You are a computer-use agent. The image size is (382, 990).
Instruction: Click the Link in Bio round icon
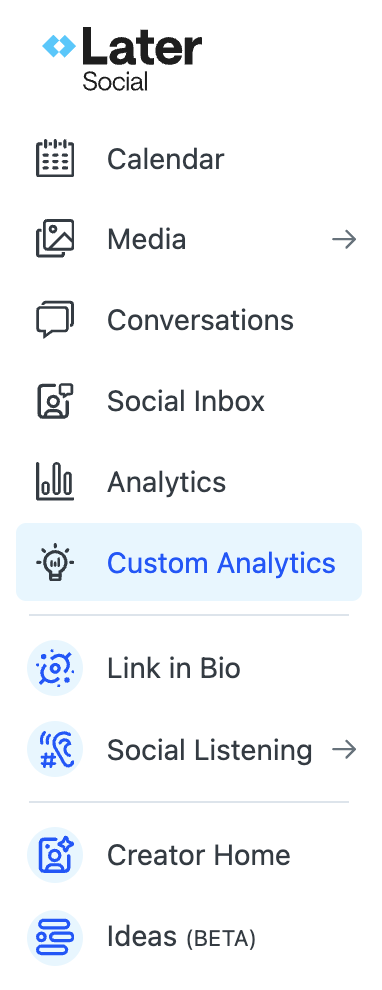tap(55, 668)
